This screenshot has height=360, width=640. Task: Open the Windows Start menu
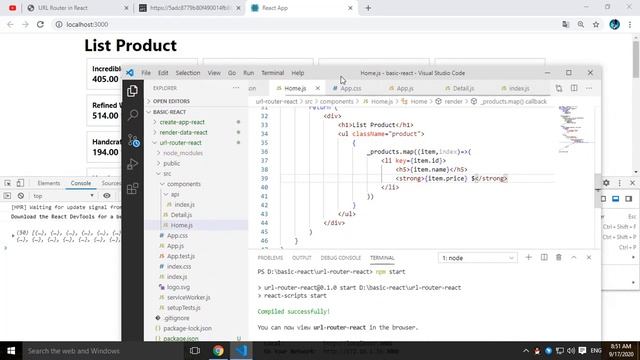coord(11,351)
